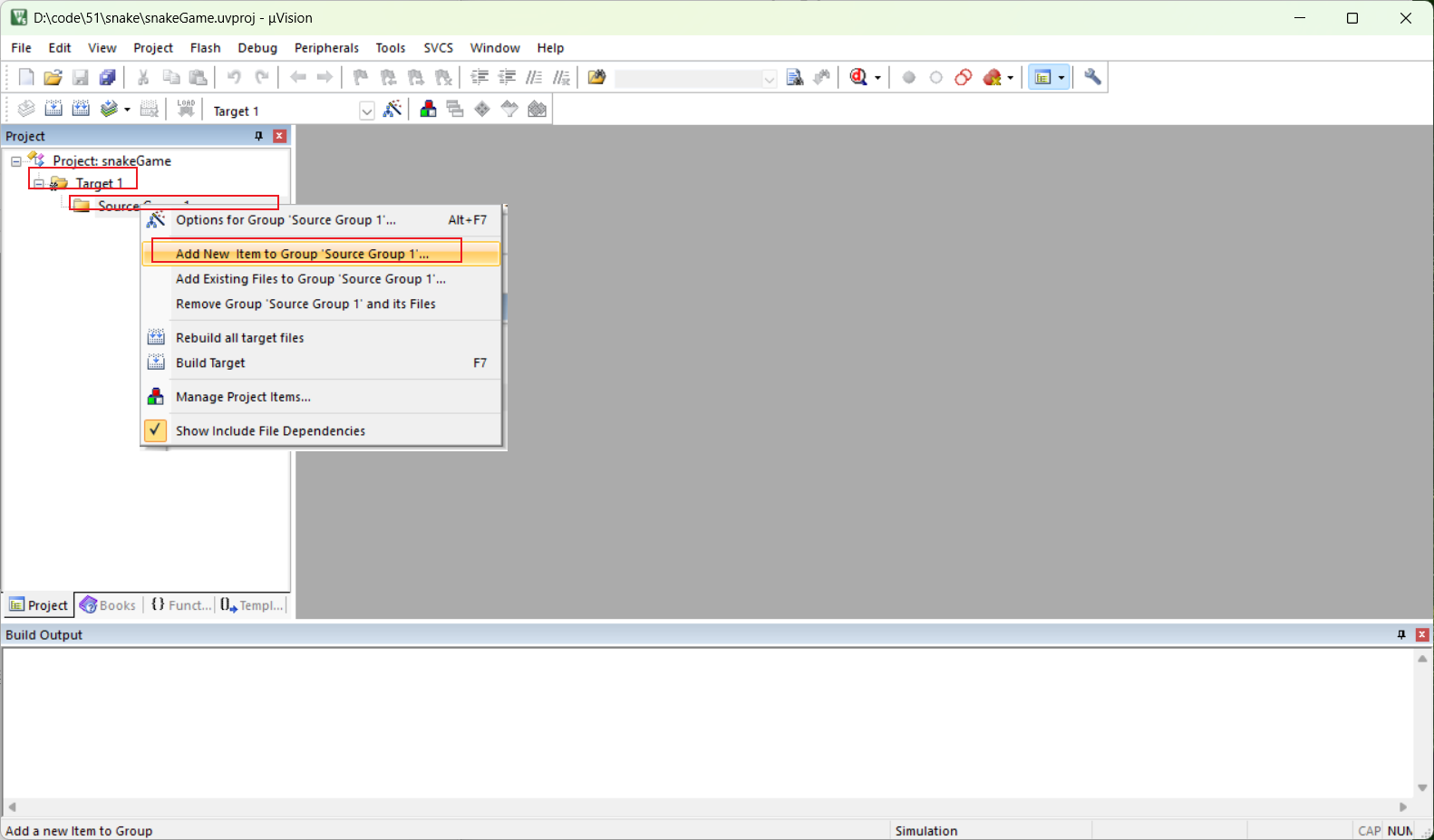Select Project: snakeGame tree item
The width and height of the screenshot is (1434, 840).
coord(111,161)
